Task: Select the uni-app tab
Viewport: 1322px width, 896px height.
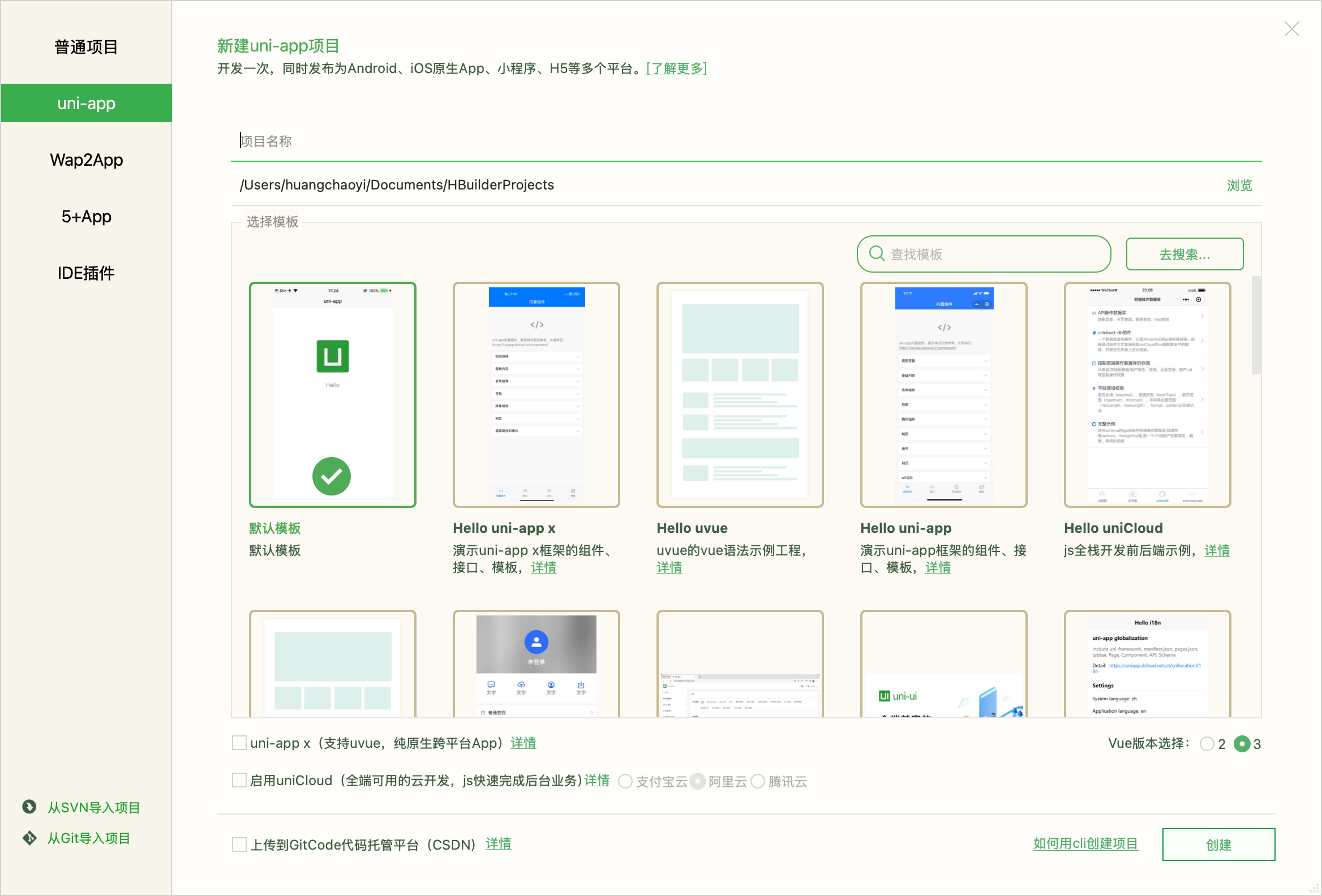Action: 86,103
